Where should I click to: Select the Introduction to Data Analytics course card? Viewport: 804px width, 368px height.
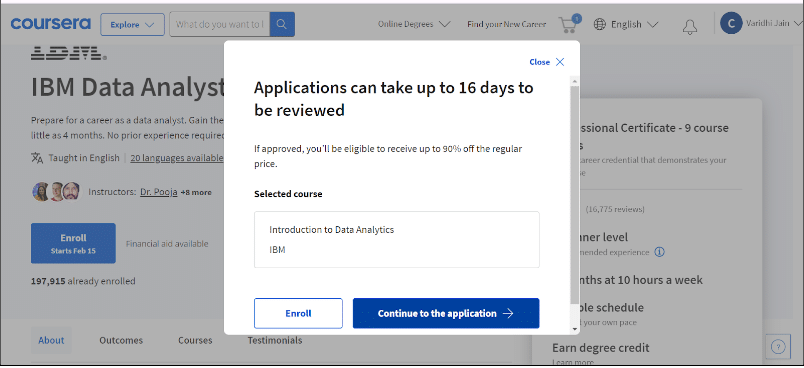397,239
